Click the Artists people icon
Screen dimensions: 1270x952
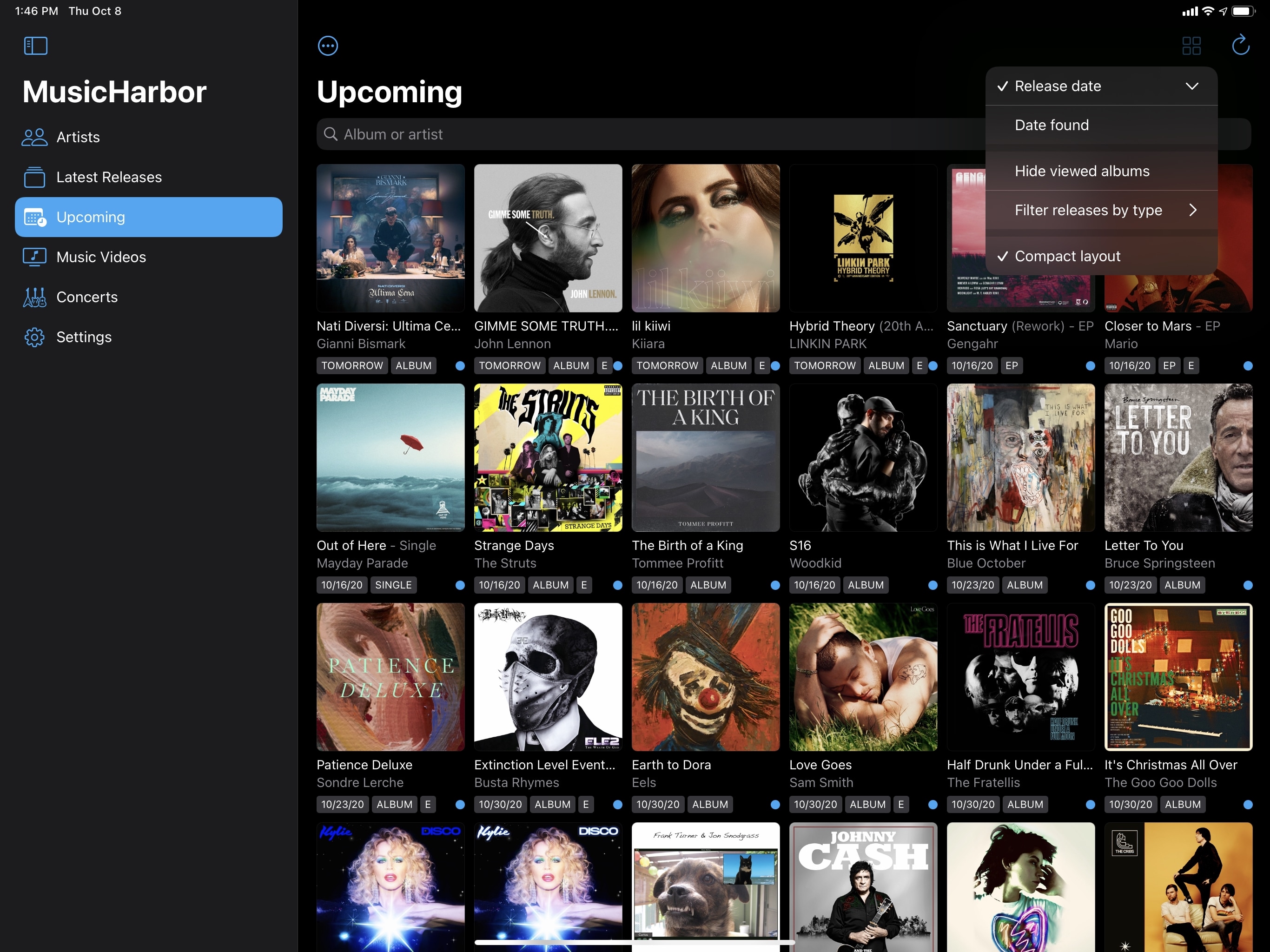pos(34,137)
